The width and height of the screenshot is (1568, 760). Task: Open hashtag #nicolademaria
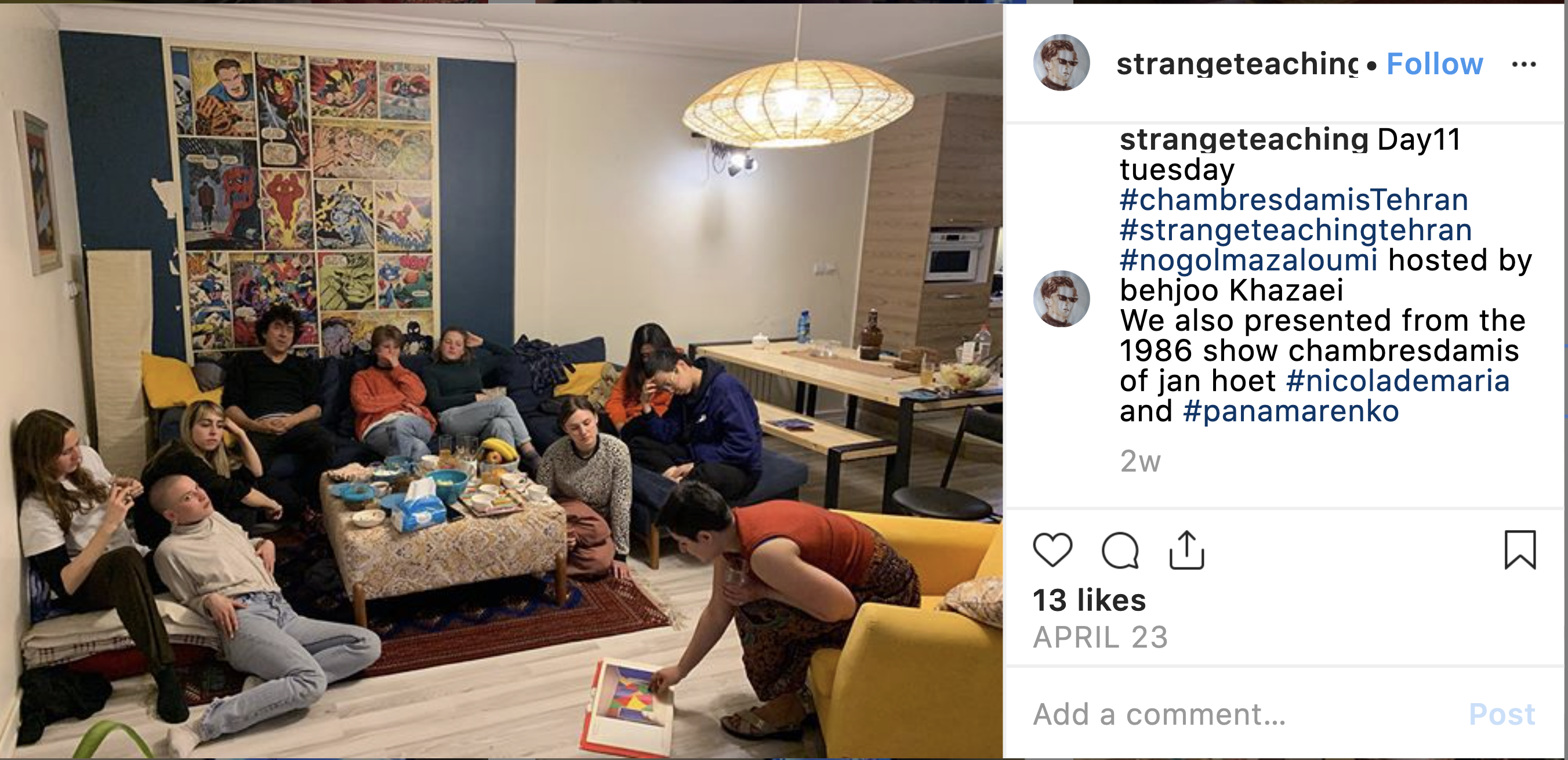click(1398, 381)
